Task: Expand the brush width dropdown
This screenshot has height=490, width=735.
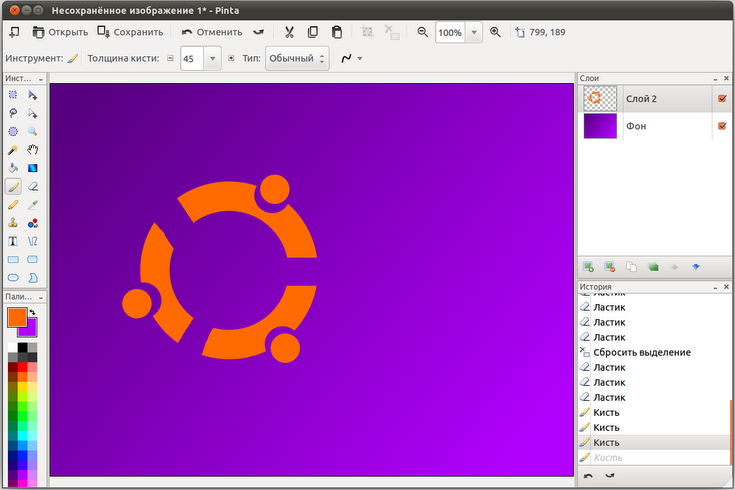Action: (212, 59)
